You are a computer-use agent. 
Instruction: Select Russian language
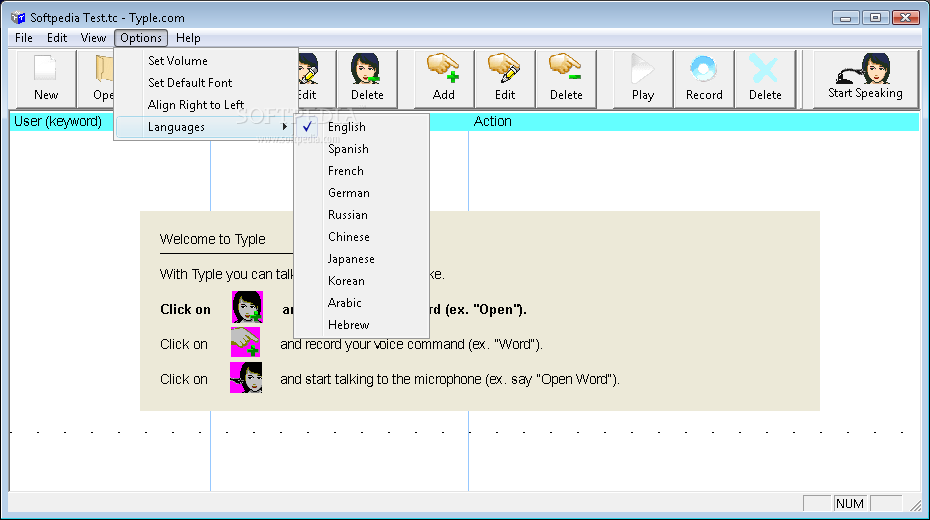361,215
